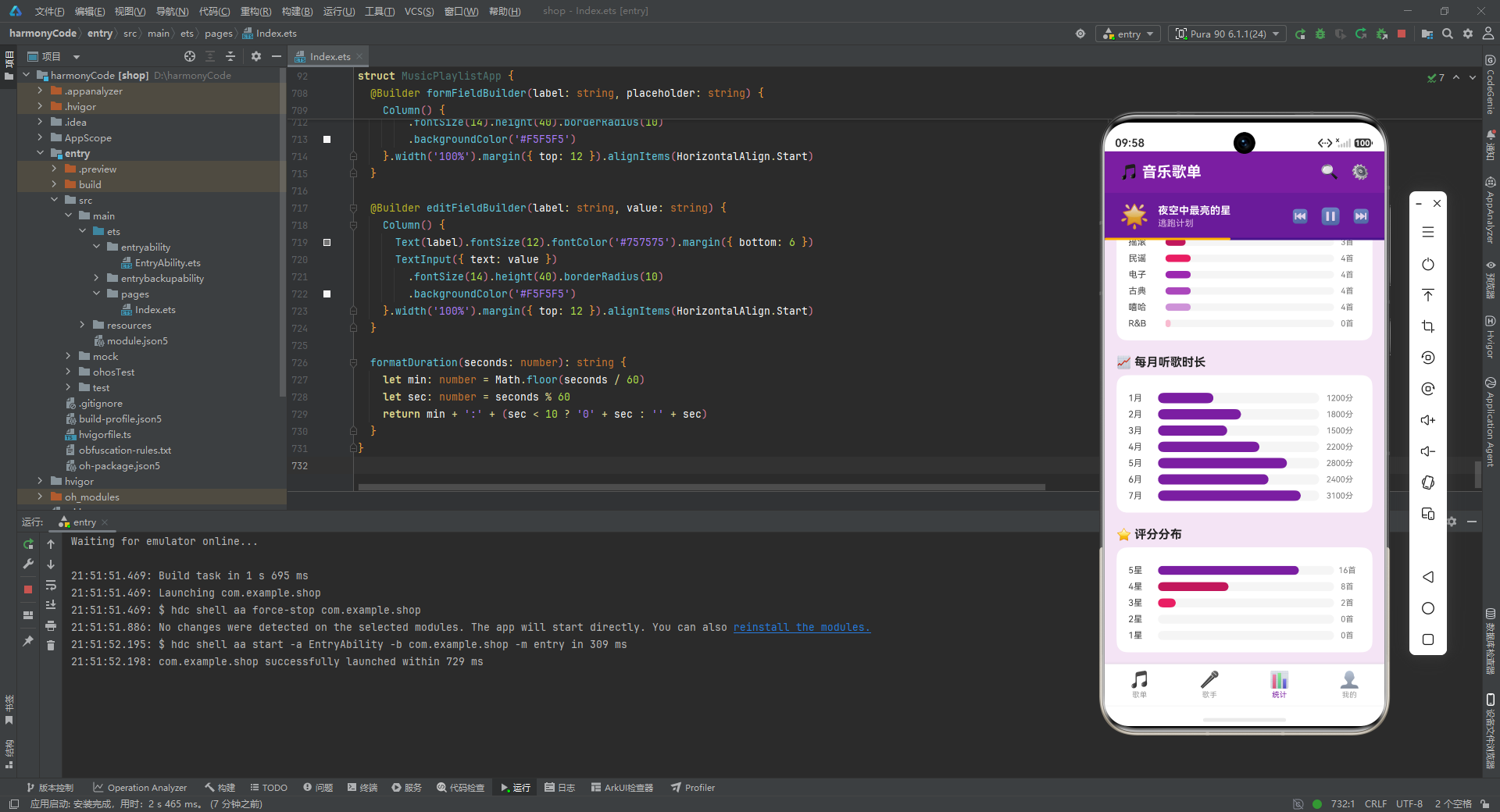Click the locate target crosshair icon near entry dropdown
Viewport: 1500px width, 812px height.
1080,34
